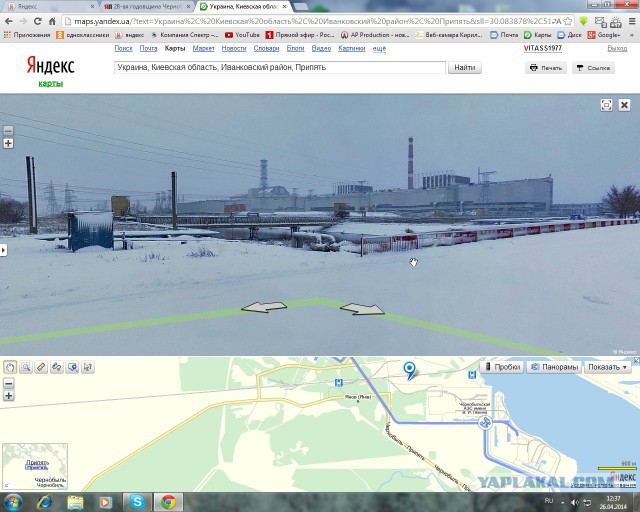Toggle the Пробки traffic layer

pos(502,367)
